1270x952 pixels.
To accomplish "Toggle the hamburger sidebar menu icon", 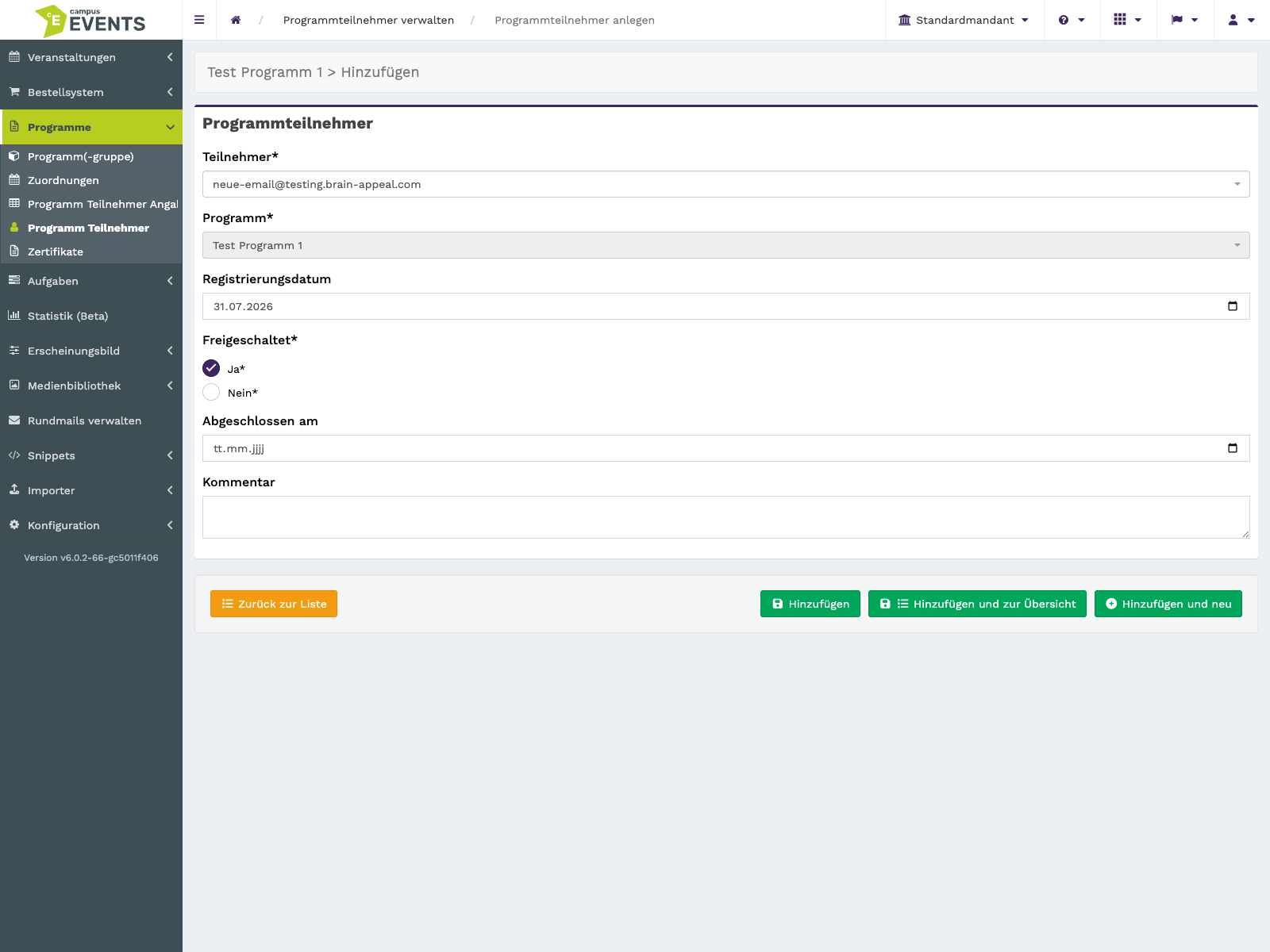I will click(199, 20).
